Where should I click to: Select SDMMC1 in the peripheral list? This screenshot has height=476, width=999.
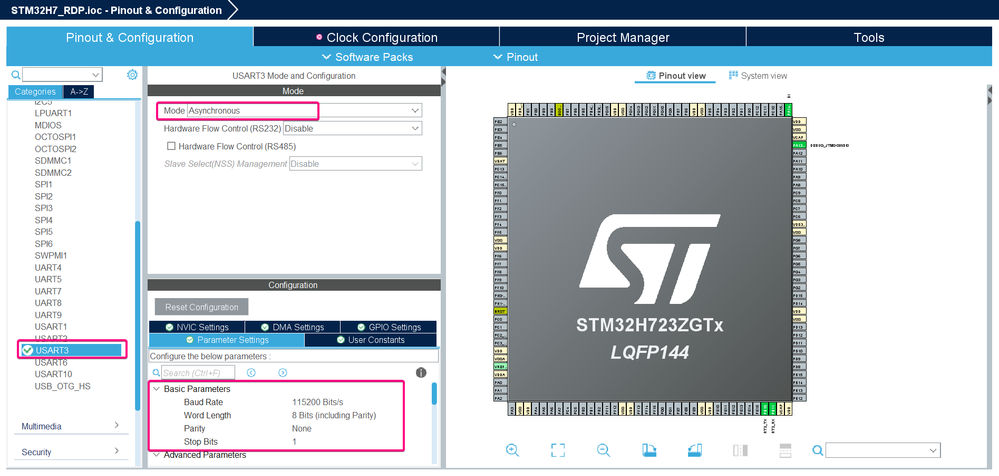click(x=53, y=161)
